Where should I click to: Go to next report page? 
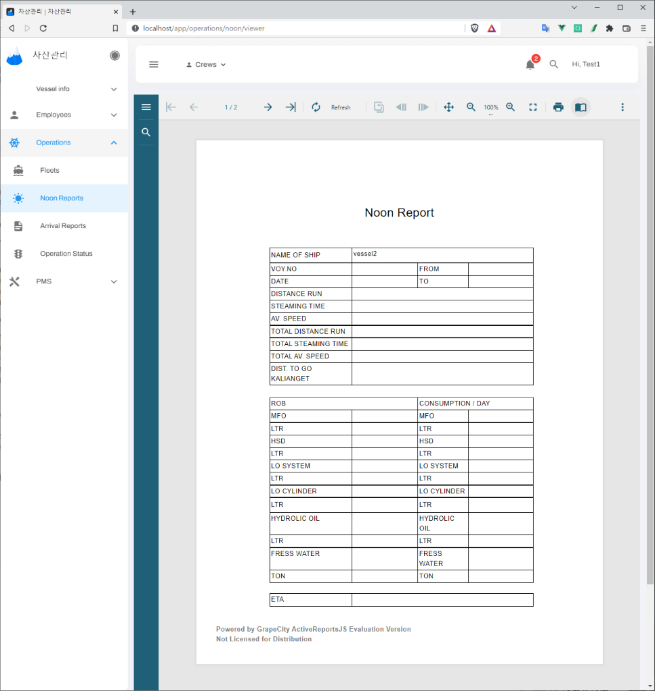click(x=268, y=107)
